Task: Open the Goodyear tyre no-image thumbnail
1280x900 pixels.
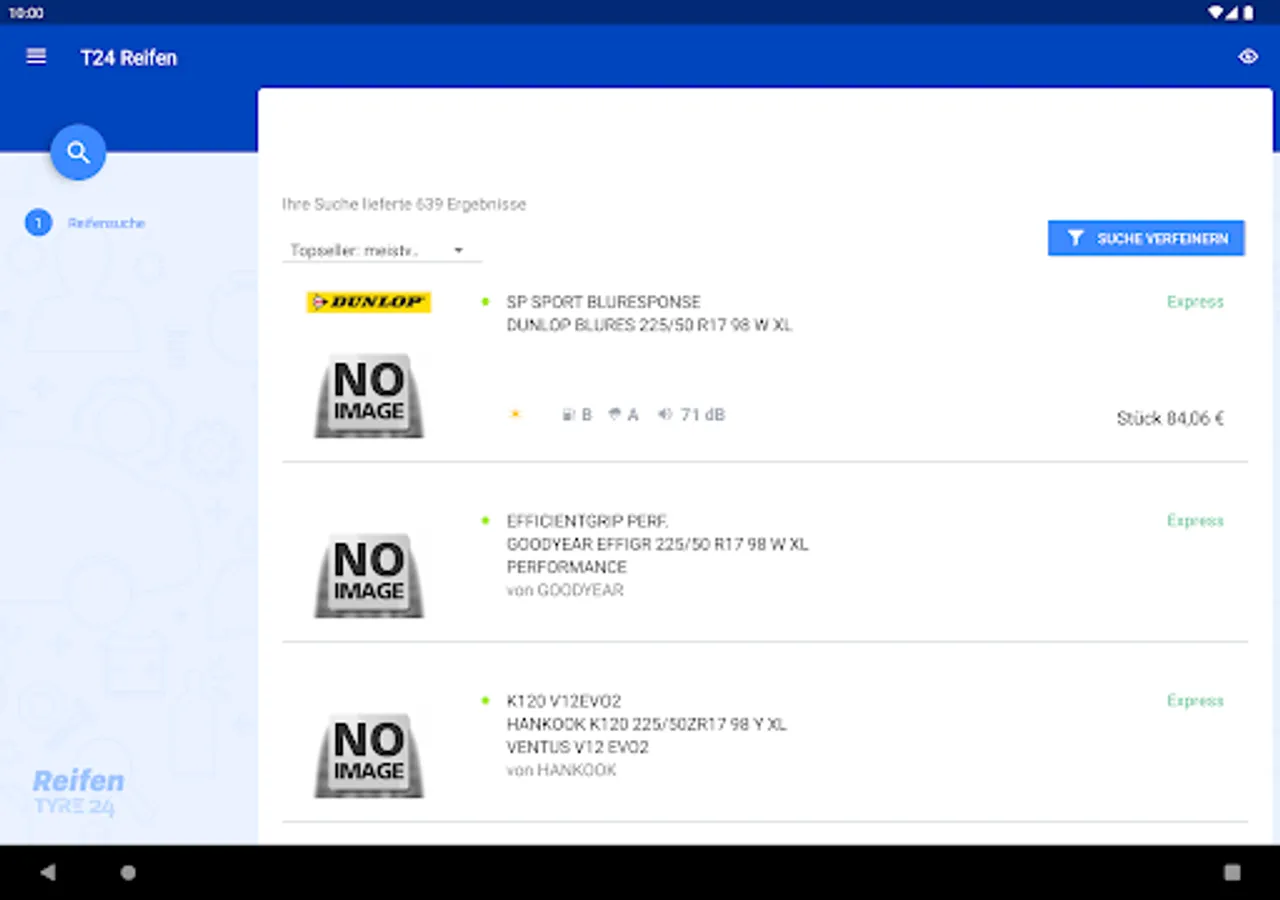Action: click(x=369, y=576)
